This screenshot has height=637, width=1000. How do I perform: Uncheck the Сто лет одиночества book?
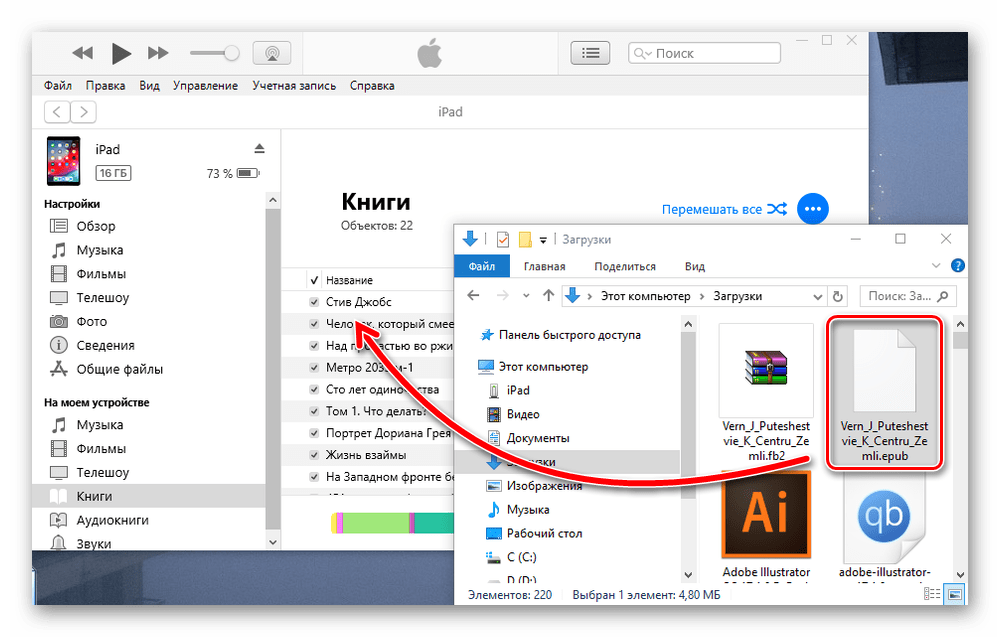[x=314, y=389]
